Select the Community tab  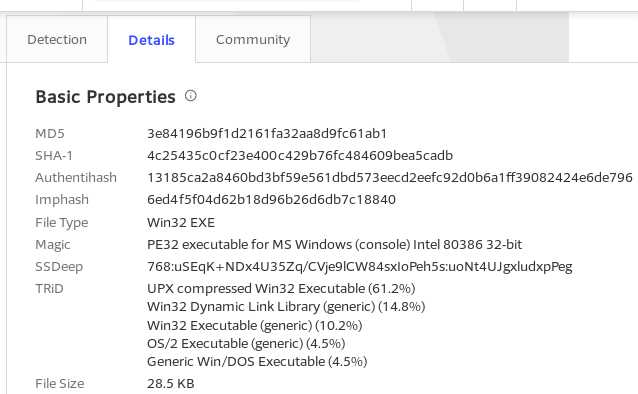point(253,39)
